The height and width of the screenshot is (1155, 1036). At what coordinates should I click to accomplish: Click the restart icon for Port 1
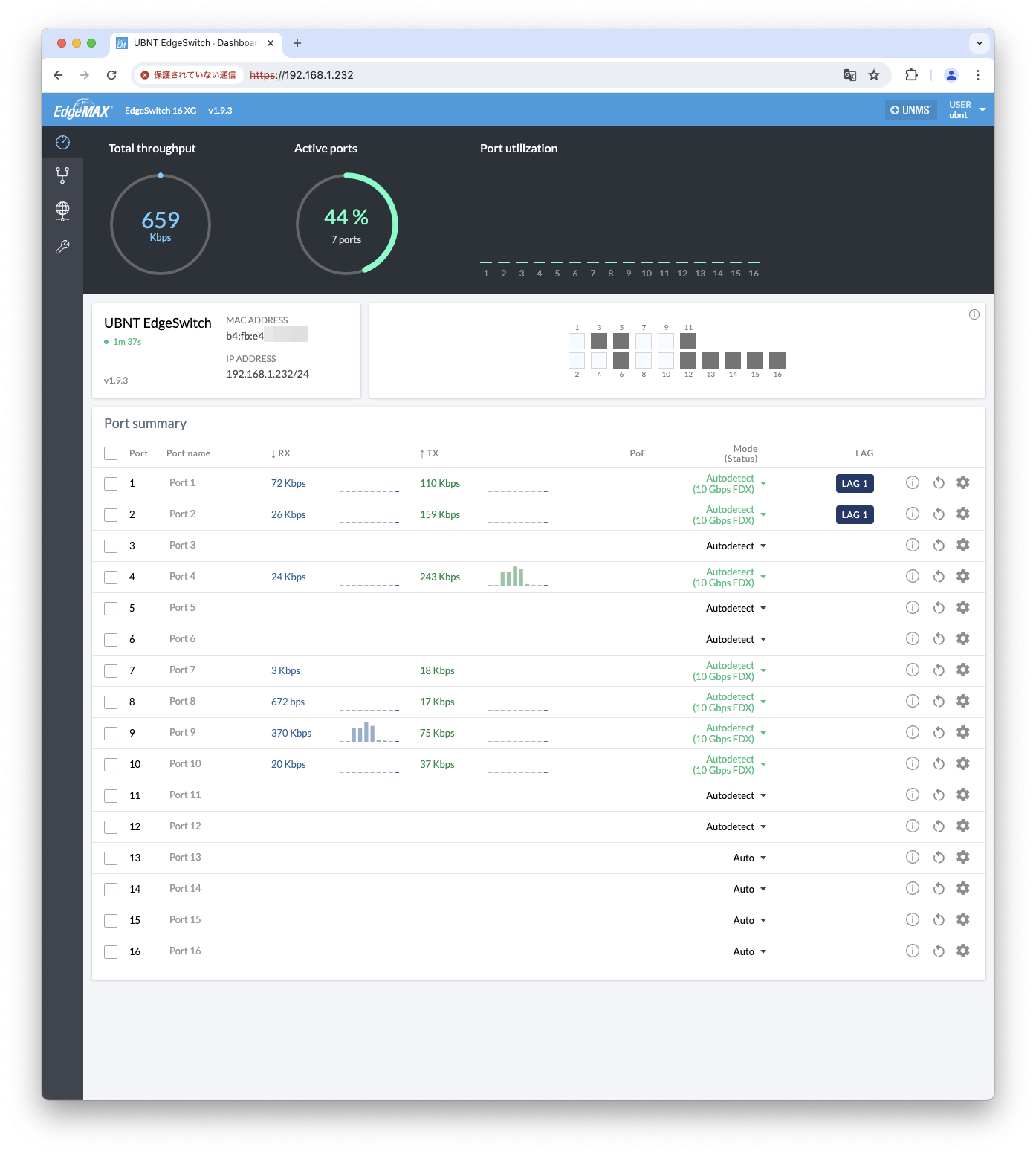[939, 482]
